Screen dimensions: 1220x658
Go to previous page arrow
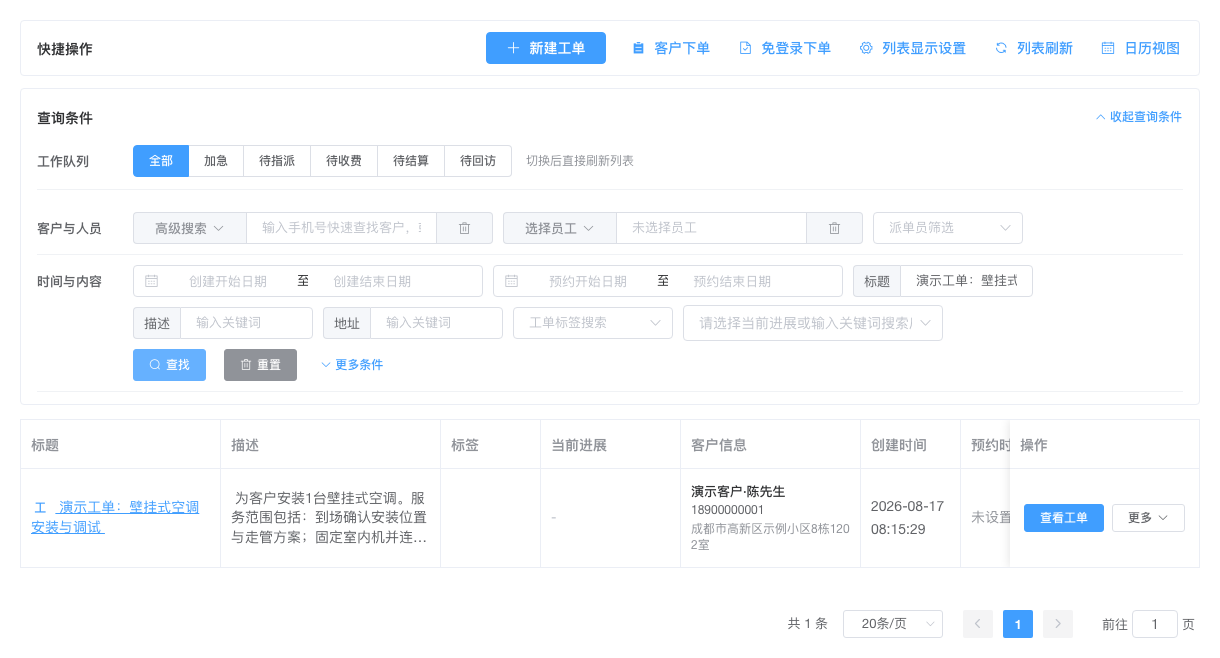pos(978,624)
